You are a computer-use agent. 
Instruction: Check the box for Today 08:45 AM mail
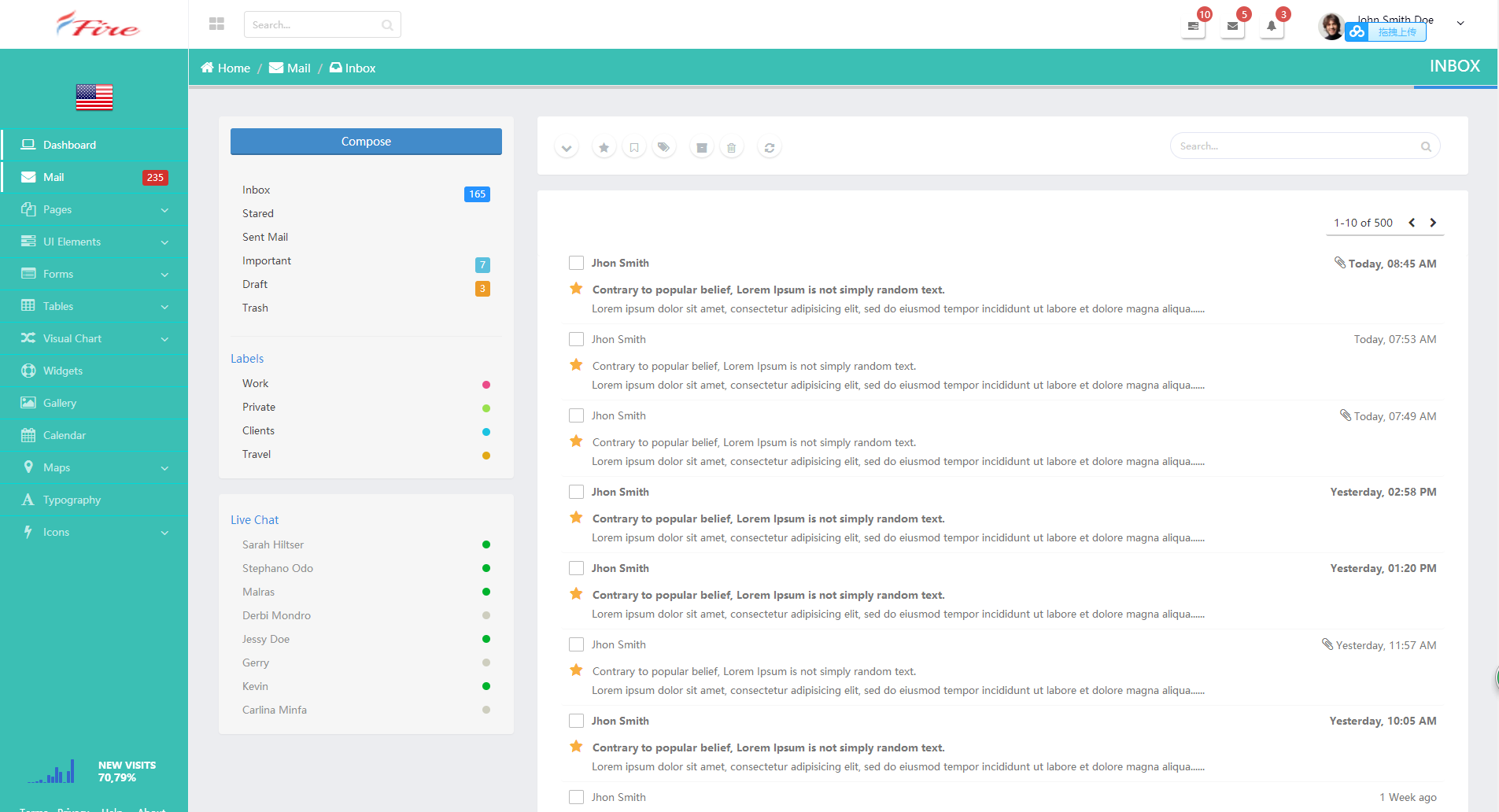coord(576,263)
